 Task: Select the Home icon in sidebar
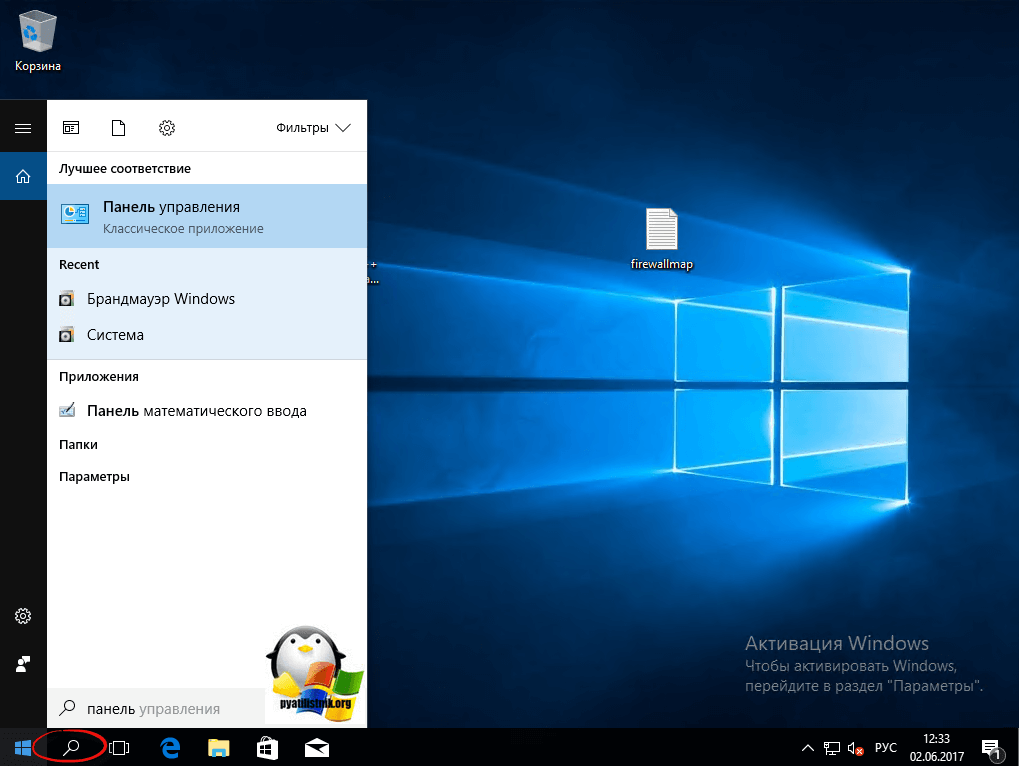[23, 177]
